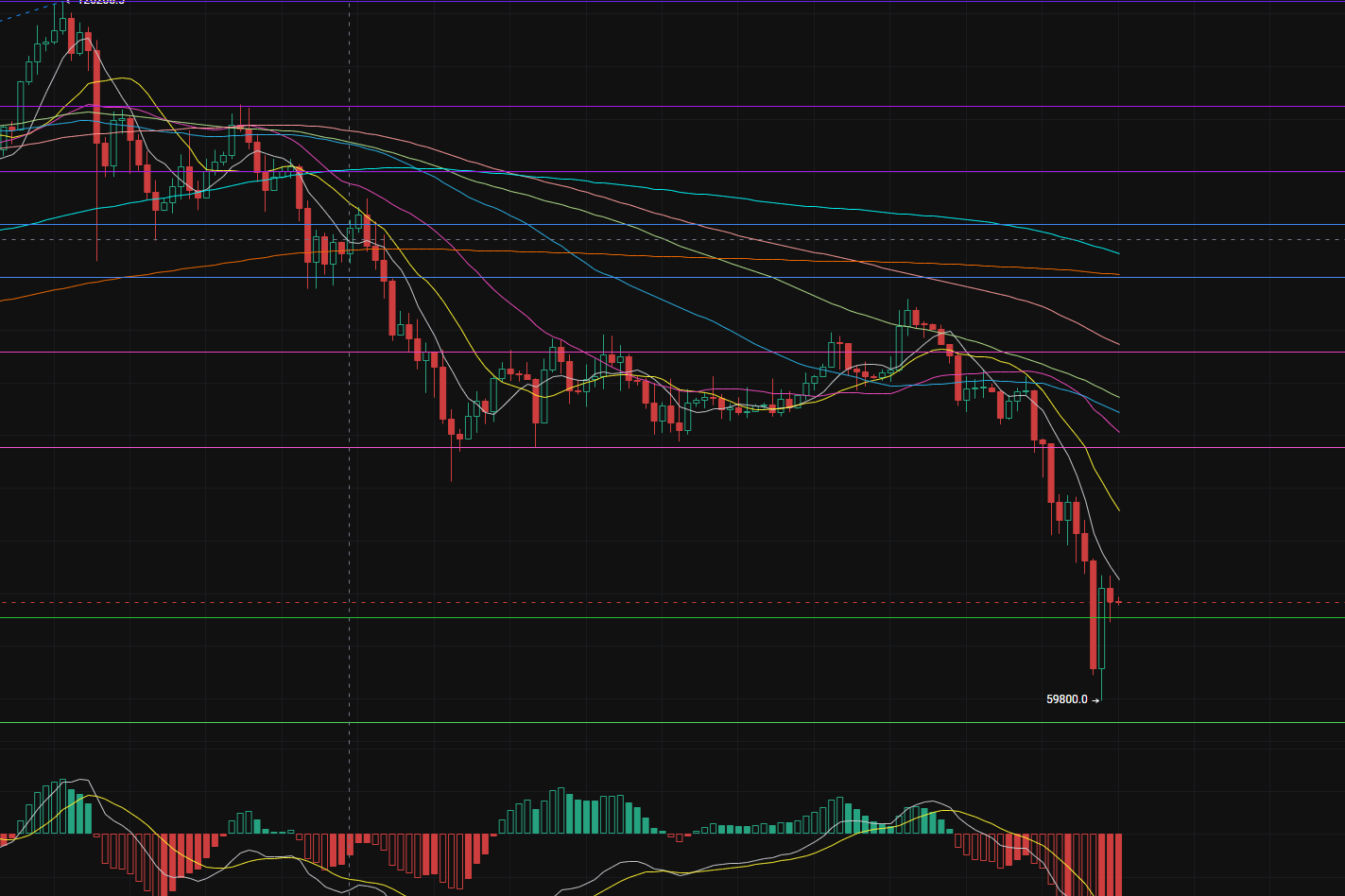
Task: Click the last small candle on the chart
Action: coord(1118,601)
